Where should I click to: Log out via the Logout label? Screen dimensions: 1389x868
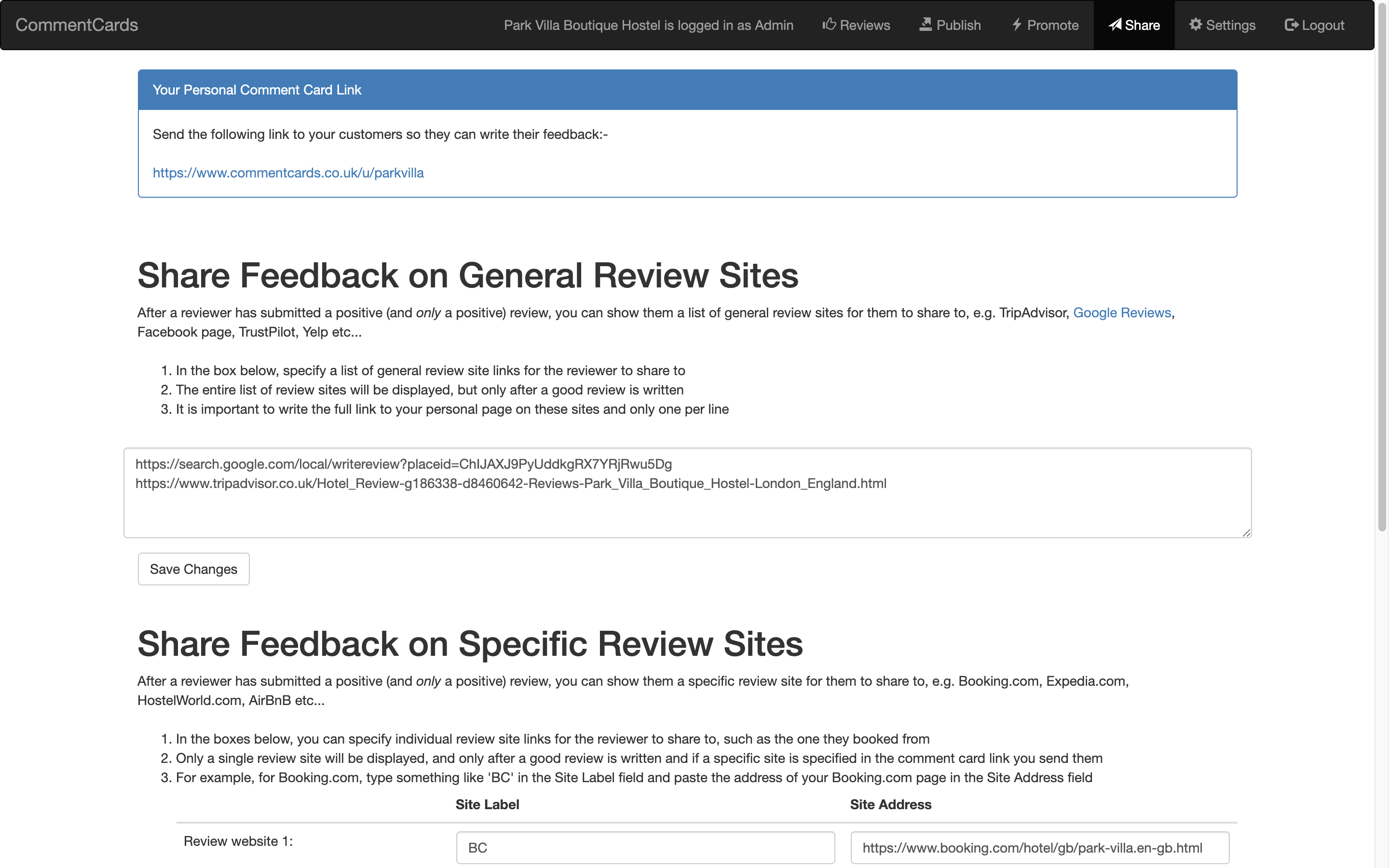pos(1323,25)
